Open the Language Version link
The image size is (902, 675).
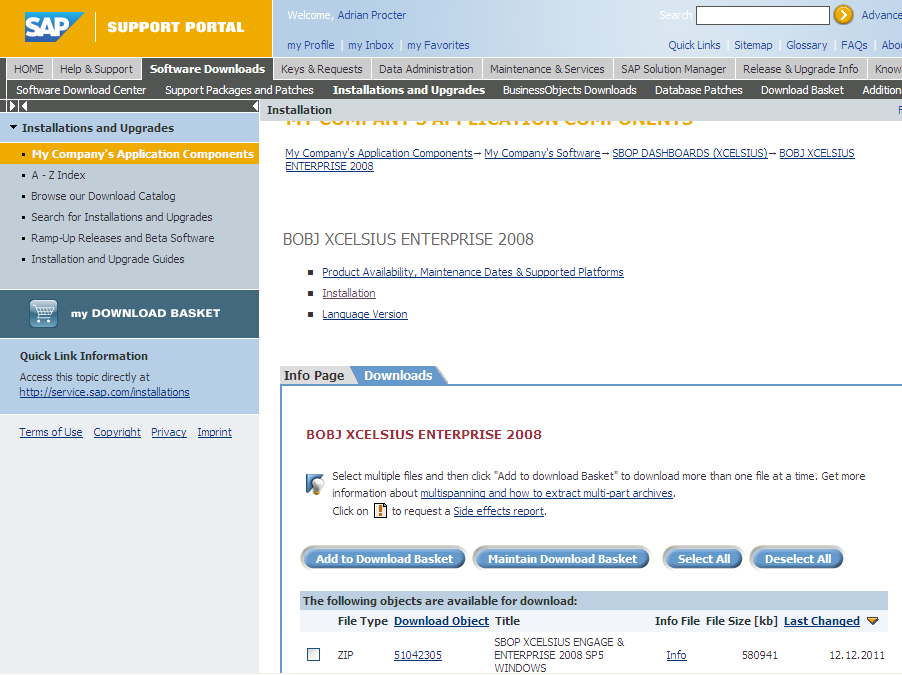click(x=365, y=314)
